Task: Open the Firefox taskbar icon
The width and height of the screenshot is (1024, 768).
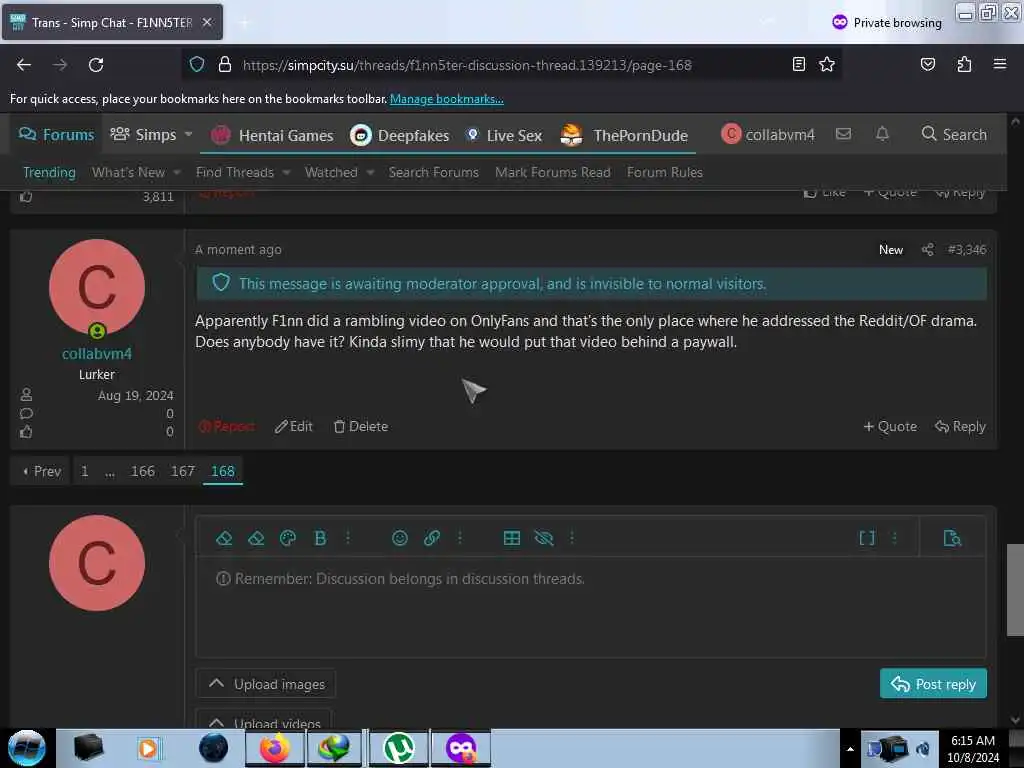Action: (x=275, y=748)
